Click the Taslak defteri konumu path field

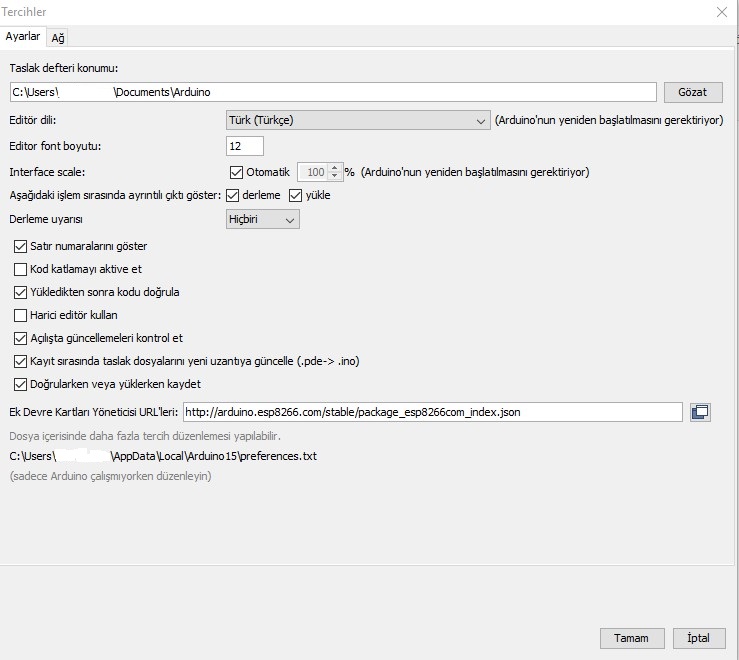click(x=333, y=92)
